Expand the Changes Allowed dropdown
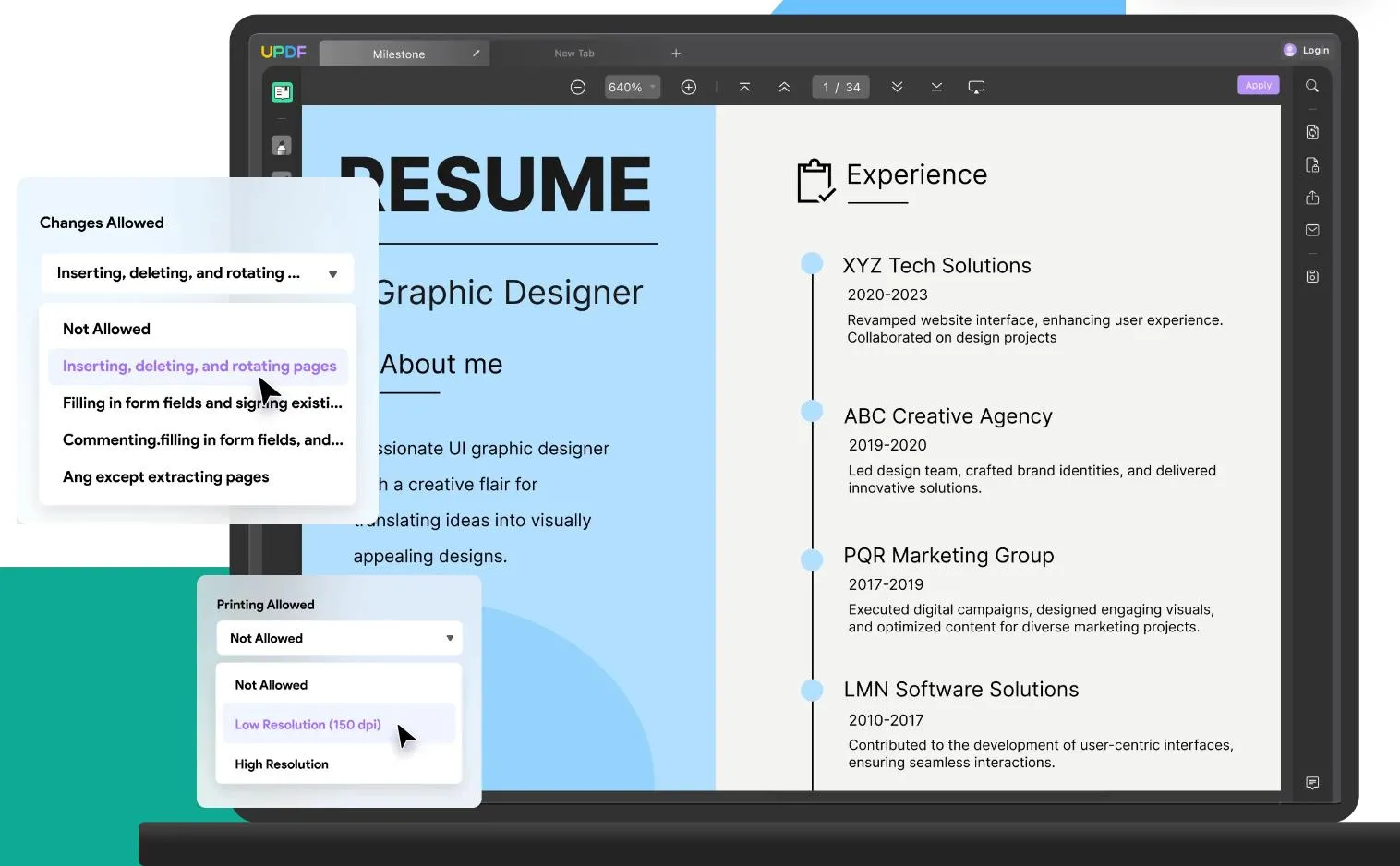The width and height of the screenshot is (1400, 866). (198, 273)
